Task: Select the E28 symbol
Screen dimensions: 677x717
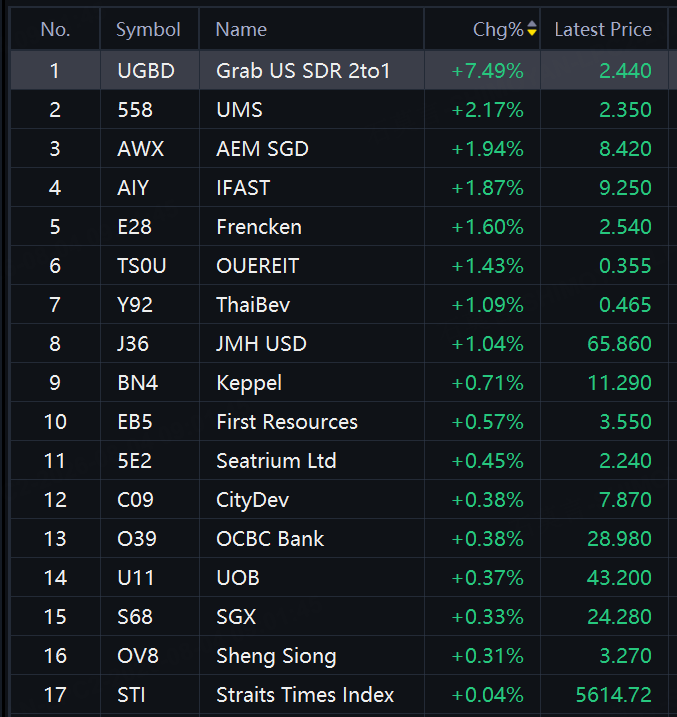Action: pos(134,227)
